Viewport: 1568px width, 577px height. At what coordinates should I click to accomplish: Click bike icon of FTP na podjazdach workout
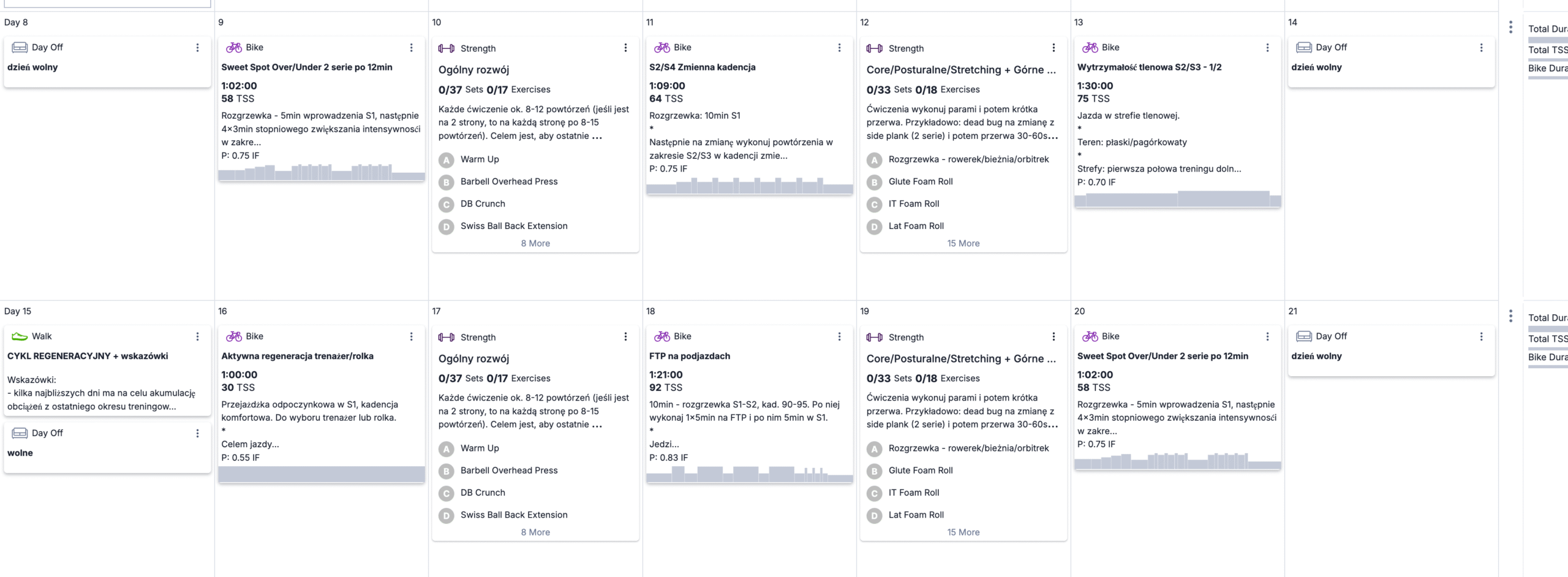[661, 336]
